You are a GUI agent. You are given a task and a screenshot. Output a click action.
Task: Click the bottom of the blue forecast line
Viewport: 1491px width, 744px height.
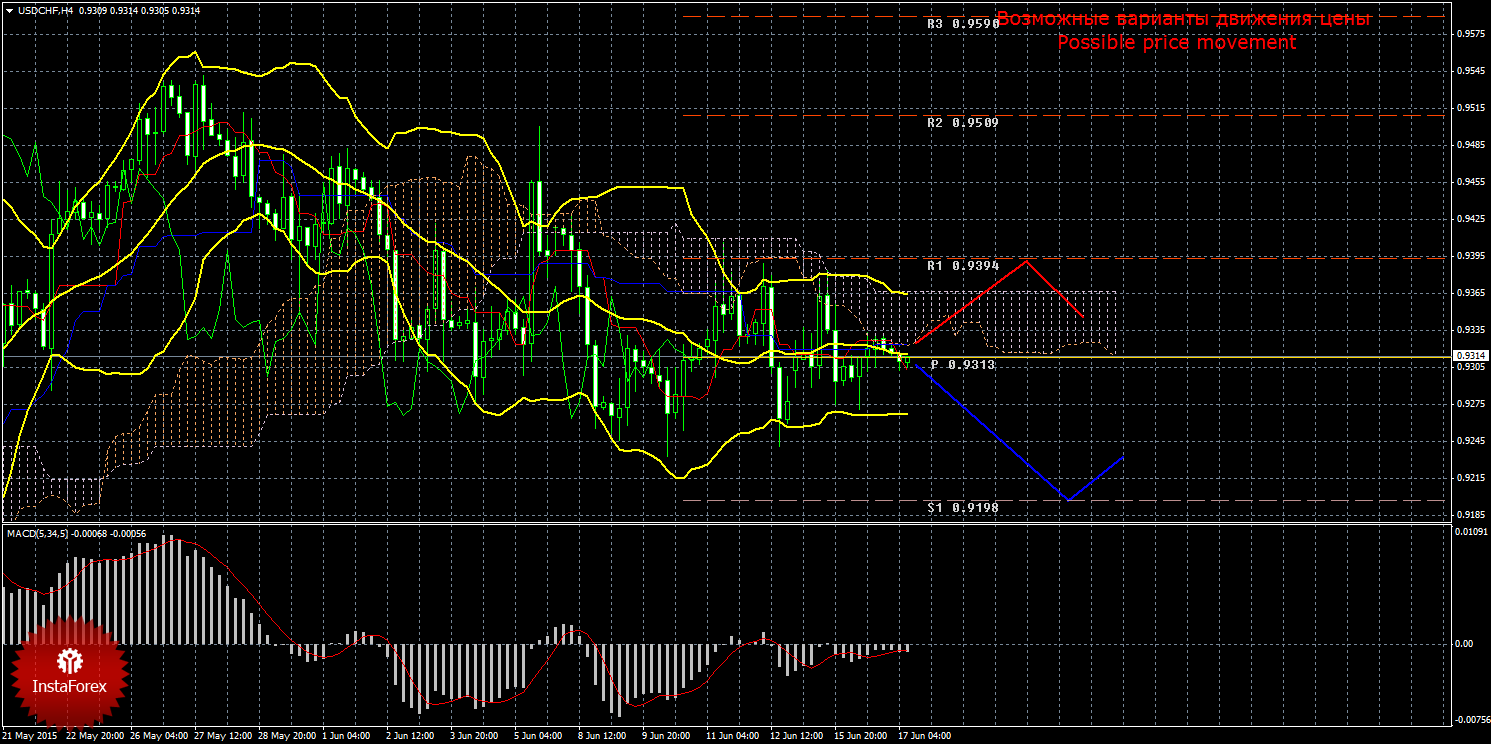pos(1069,498)
